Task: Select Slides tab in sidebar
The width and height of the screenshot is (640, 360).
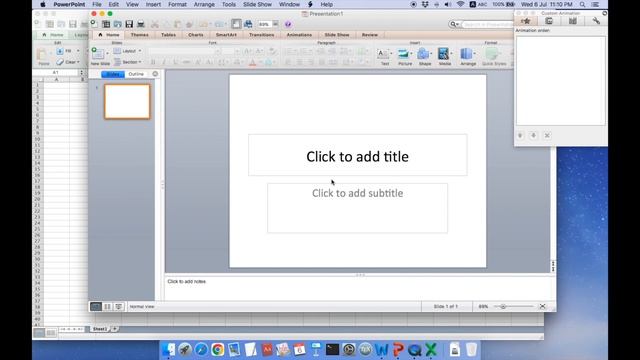Action: point(113,74)
